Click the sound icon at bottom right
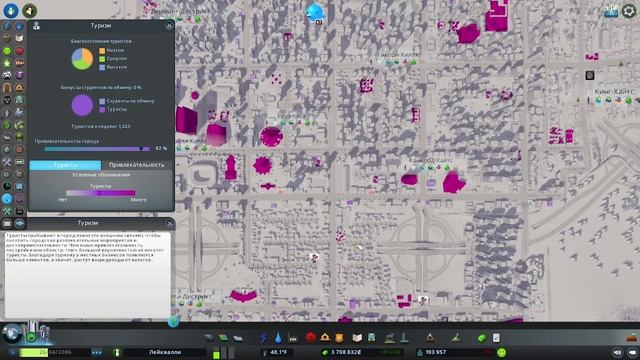The height and width of the screenshot is (360, 640). pos(617,352)
